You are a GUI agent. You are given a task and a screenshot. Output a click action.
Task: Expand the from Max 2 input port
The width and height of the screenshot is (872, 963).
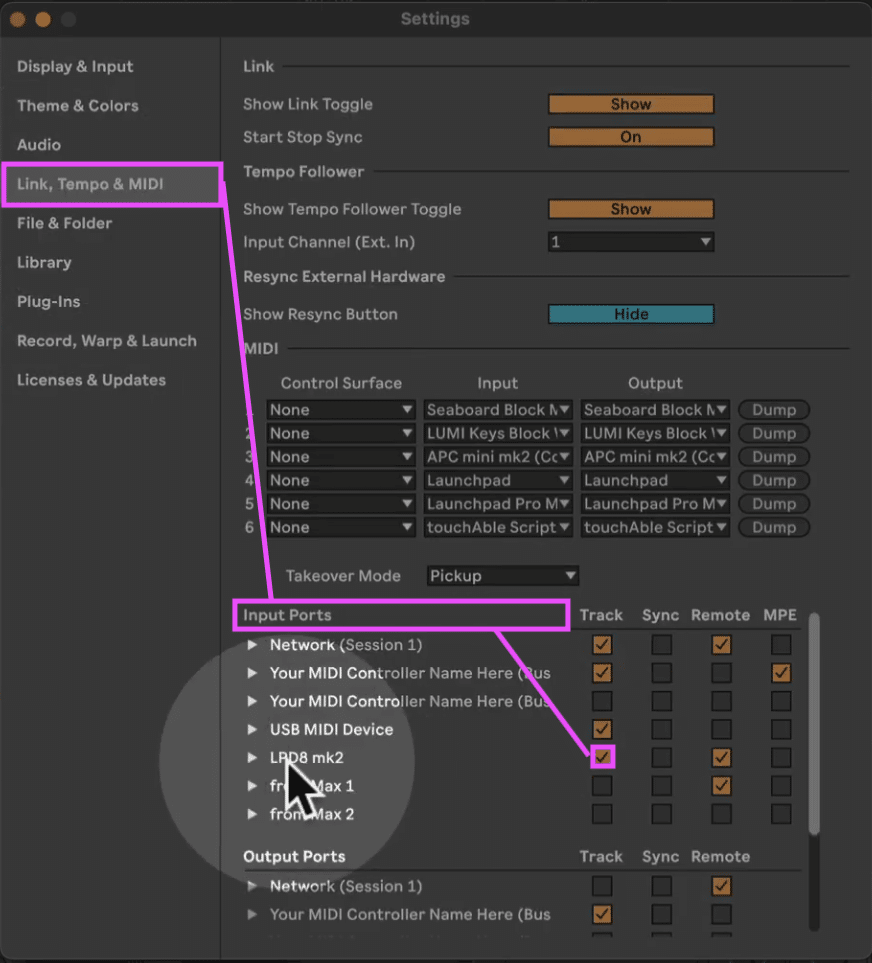[252, 814]
